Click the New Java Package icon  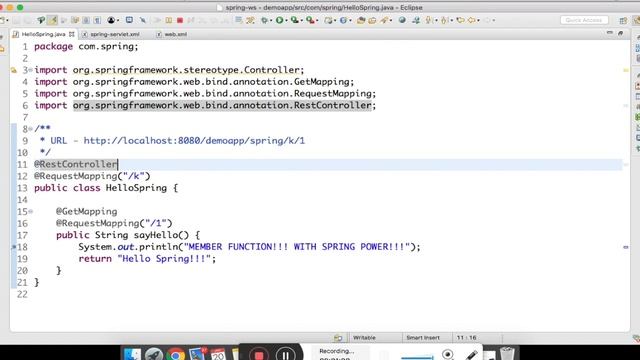329,20
